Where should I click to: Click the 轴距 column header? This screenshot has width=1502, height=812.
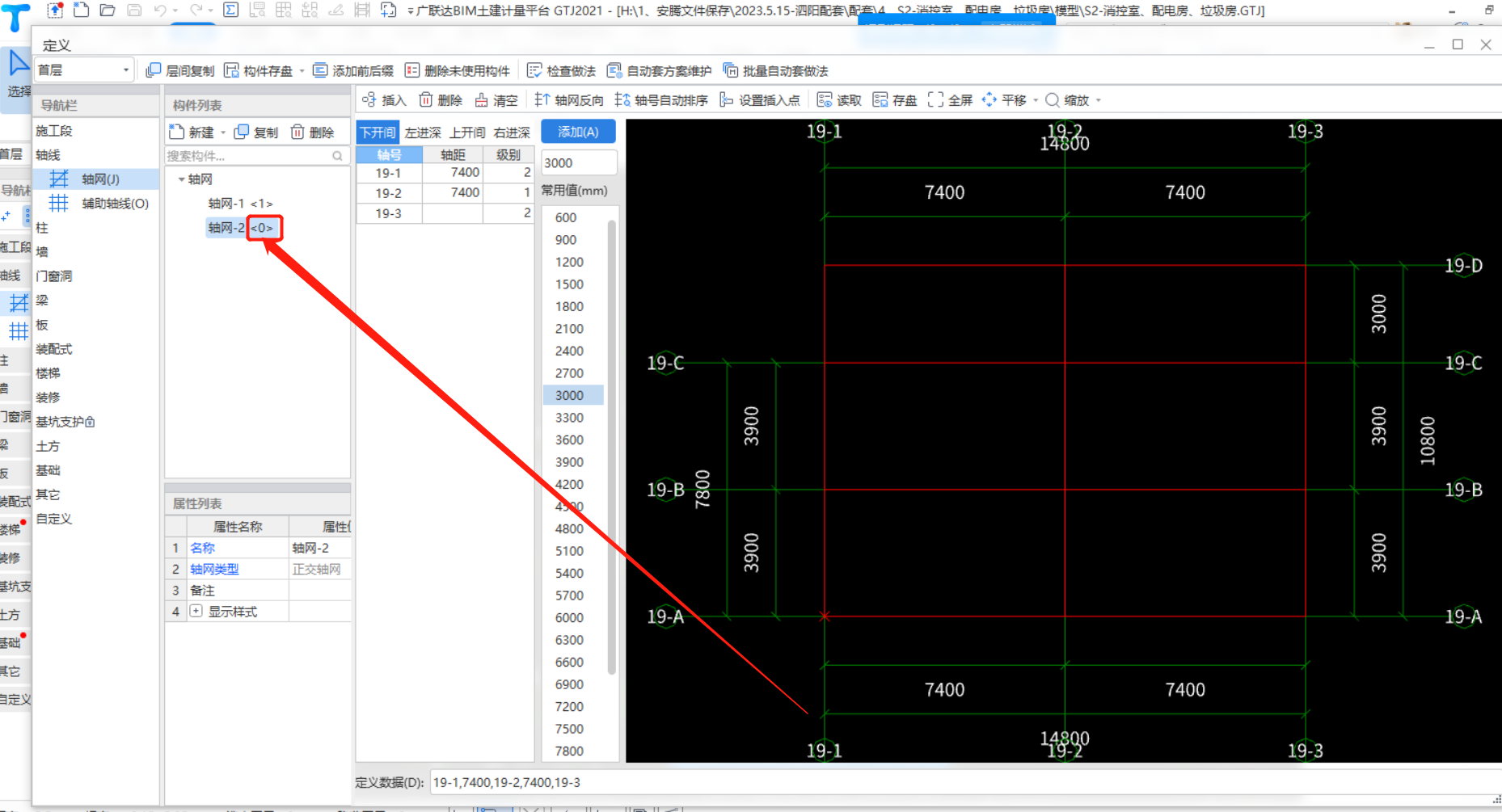[x=453, y=154]
